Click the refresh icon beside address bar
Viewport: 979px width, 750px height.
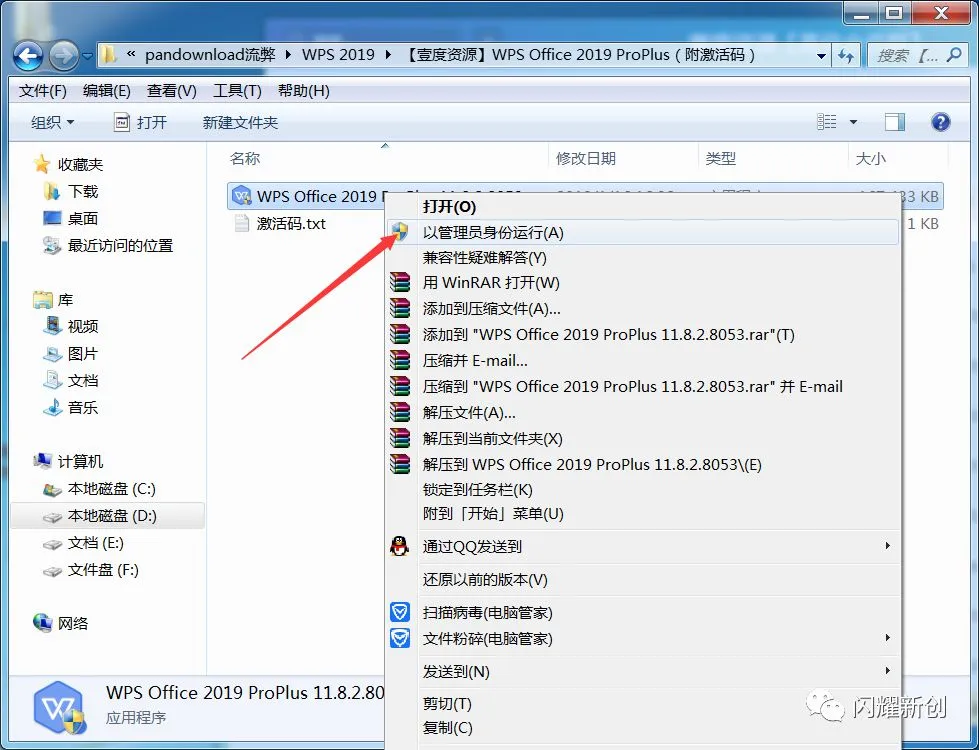coord(846,56)
